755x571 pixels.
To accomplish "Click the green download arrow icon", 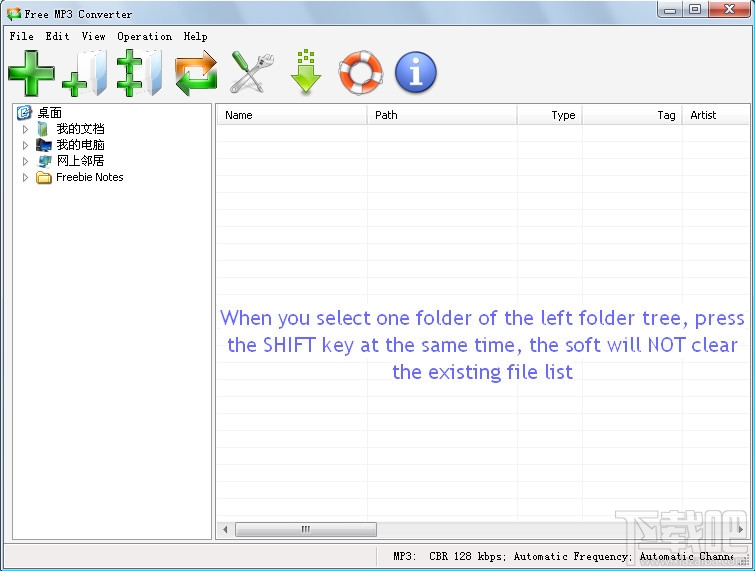I will click(306, 71).
